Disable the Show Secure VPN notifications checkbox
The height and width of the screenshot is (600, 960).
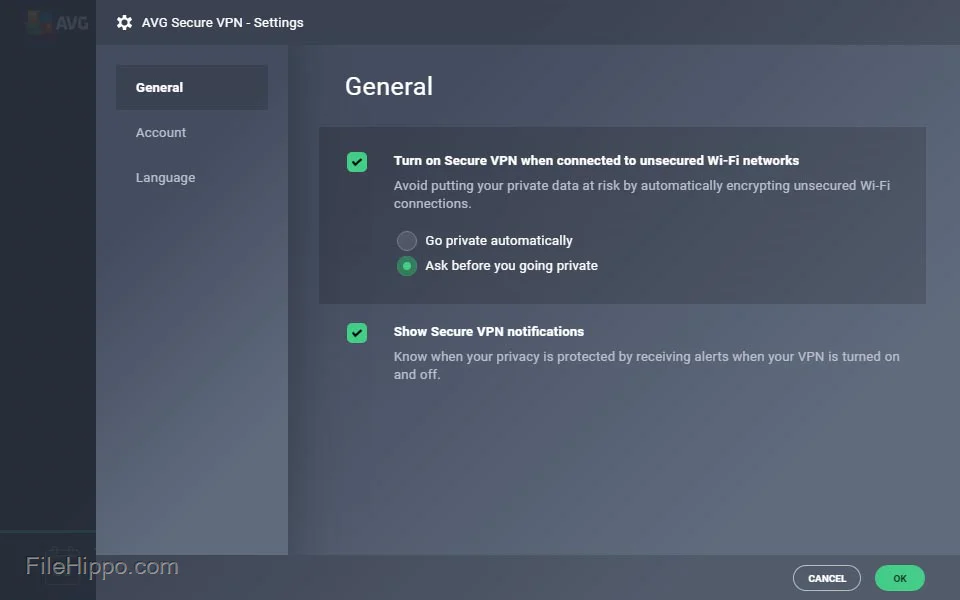click(357, 333)
